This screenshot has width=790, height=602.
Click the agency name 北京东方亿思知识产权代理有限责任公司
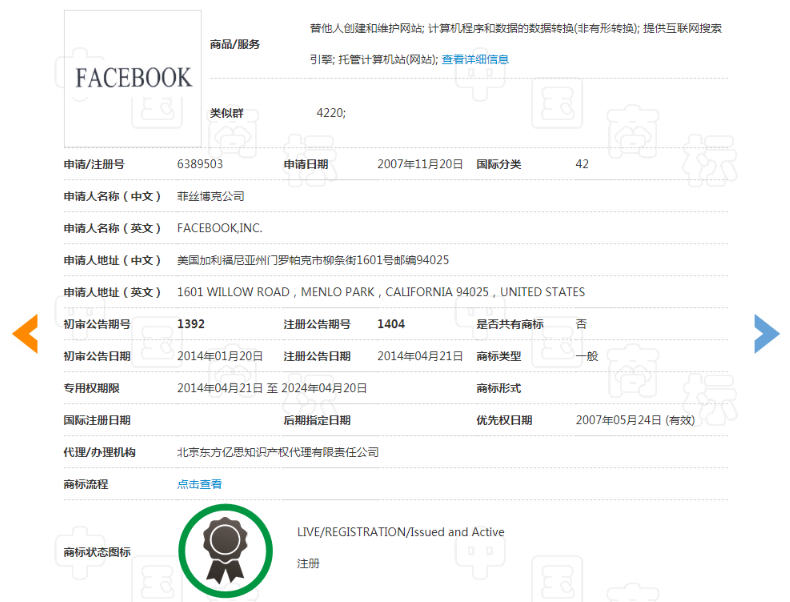click(278, 452)
